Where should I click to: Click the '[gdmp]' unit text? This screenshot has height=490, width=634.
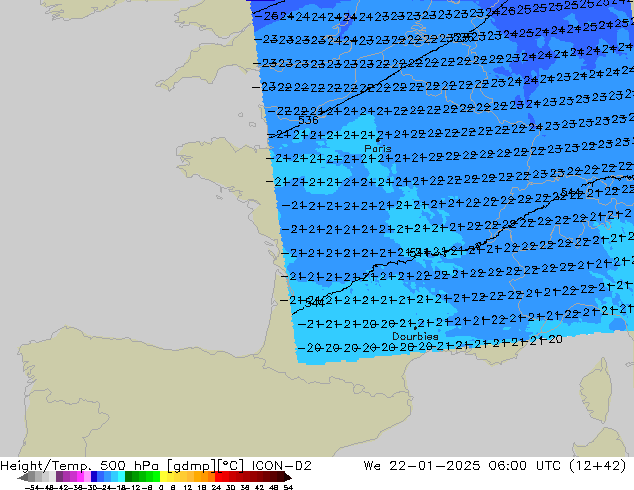(192, 466)
